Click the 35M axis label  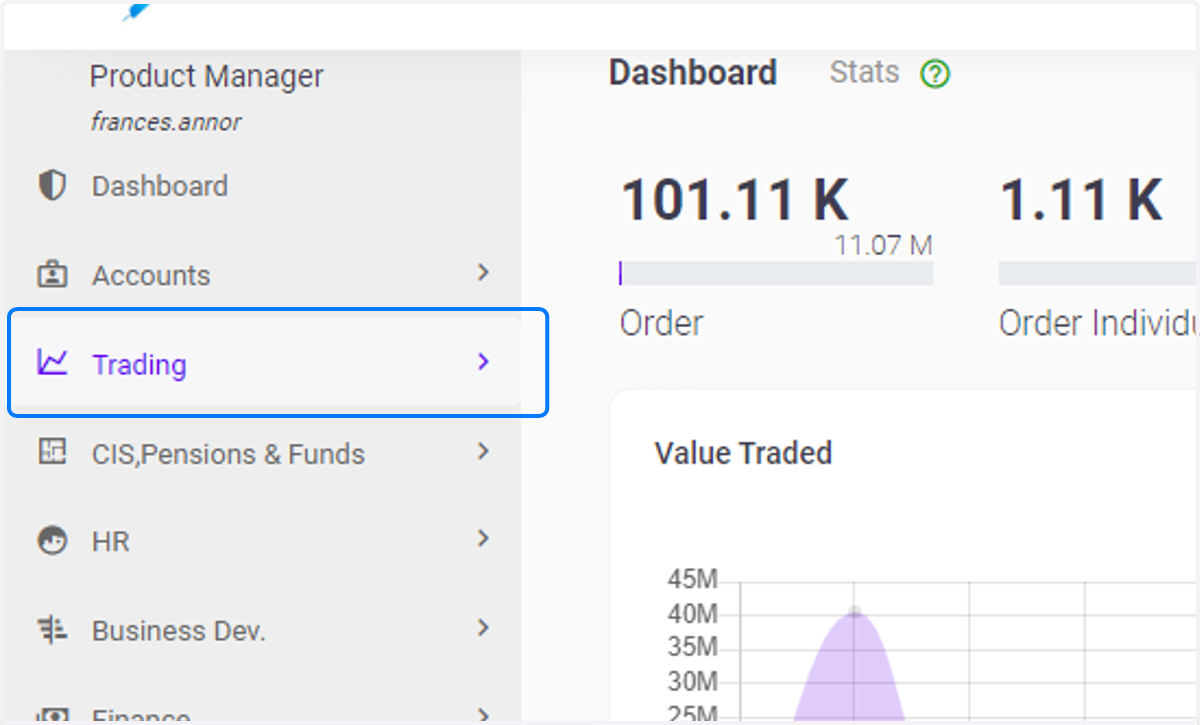click(692, 647)
